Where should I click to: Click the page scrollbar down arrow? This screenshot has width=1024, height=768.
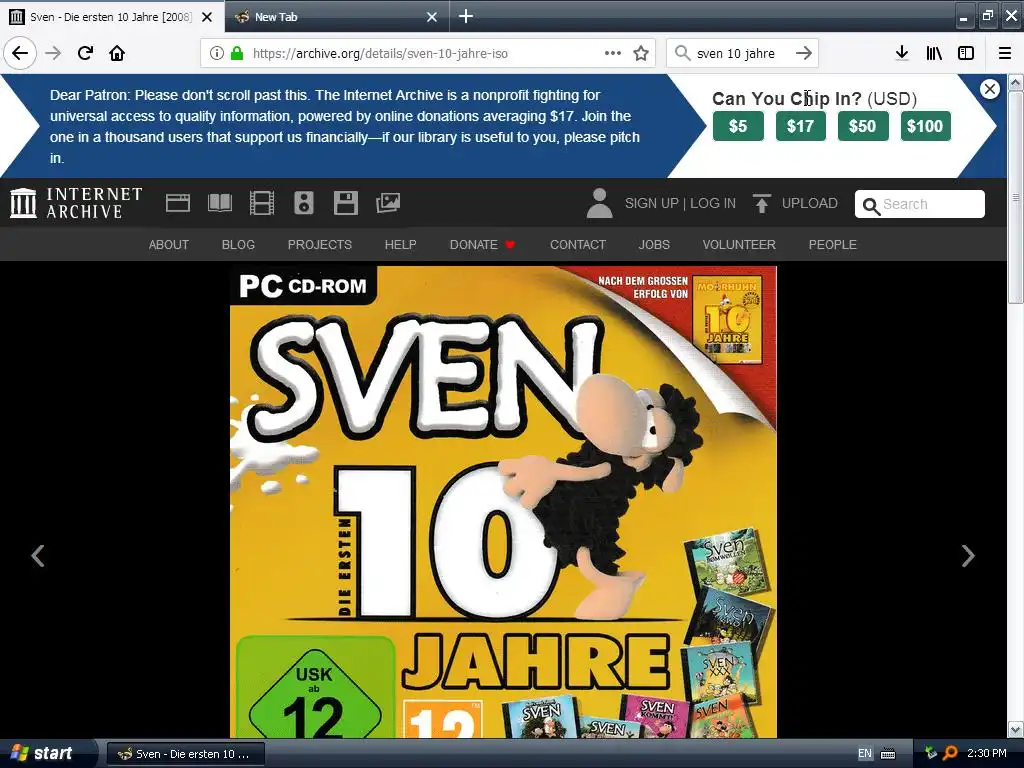click(1016, 729)
